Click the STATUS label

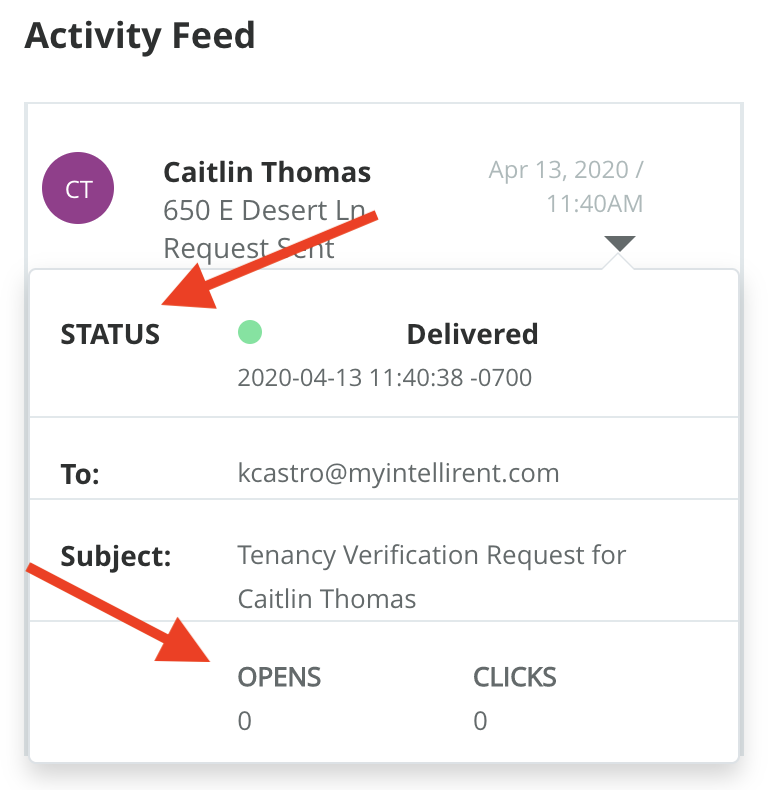pos(110,334)
